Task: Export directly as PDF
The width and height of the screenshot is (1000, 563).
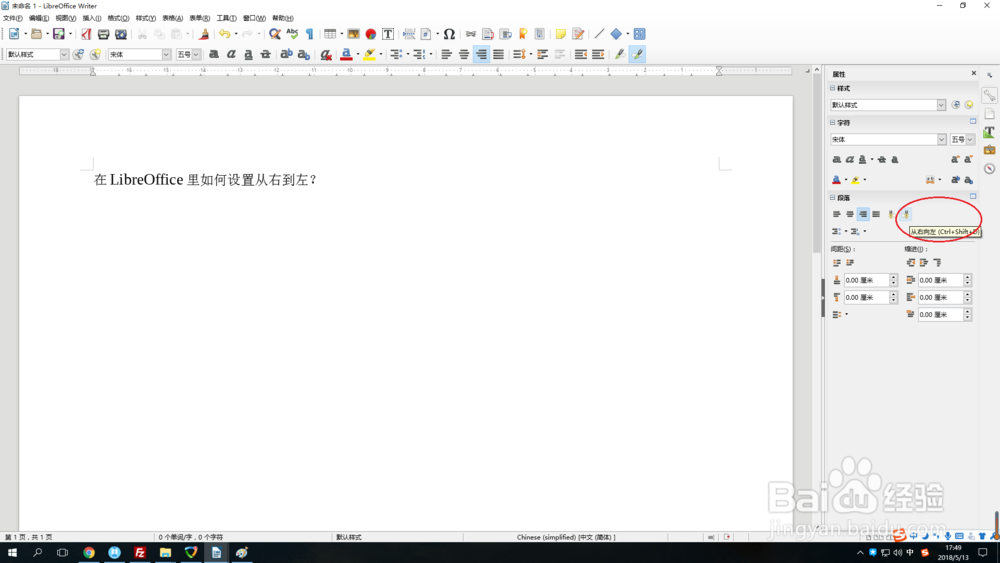Action: pos(86,34)
